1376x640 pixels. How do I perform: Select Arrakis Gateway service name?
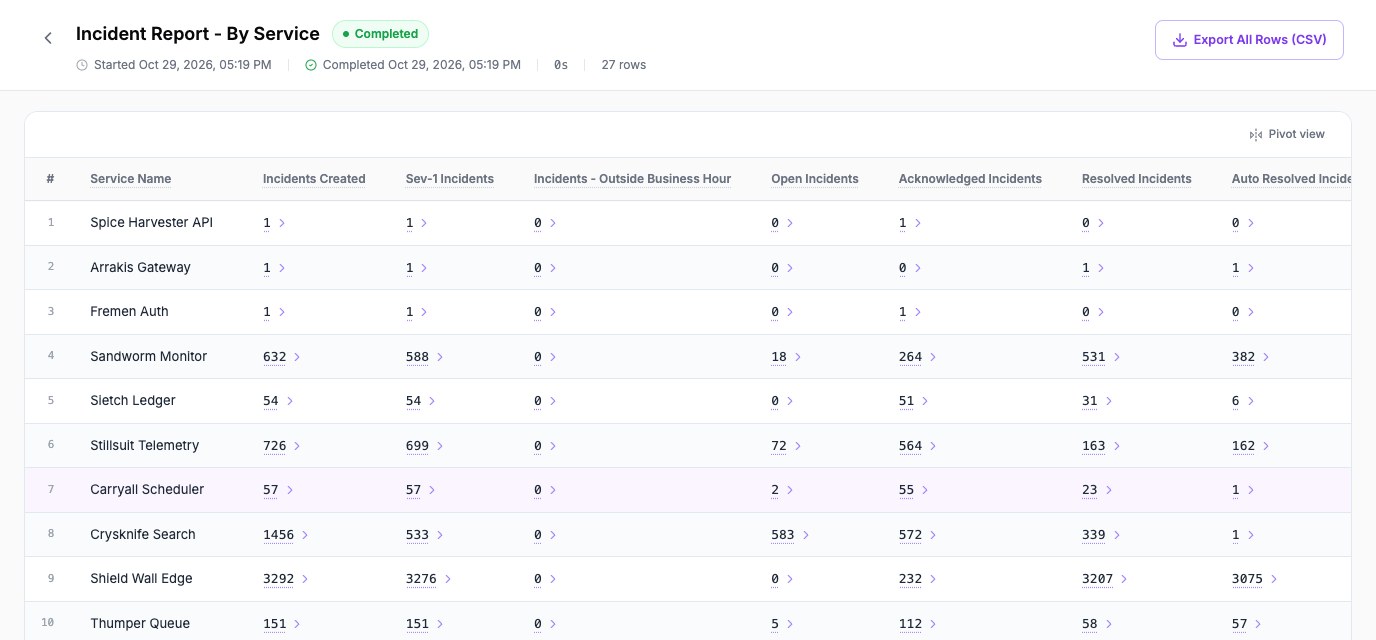[140, 268]
